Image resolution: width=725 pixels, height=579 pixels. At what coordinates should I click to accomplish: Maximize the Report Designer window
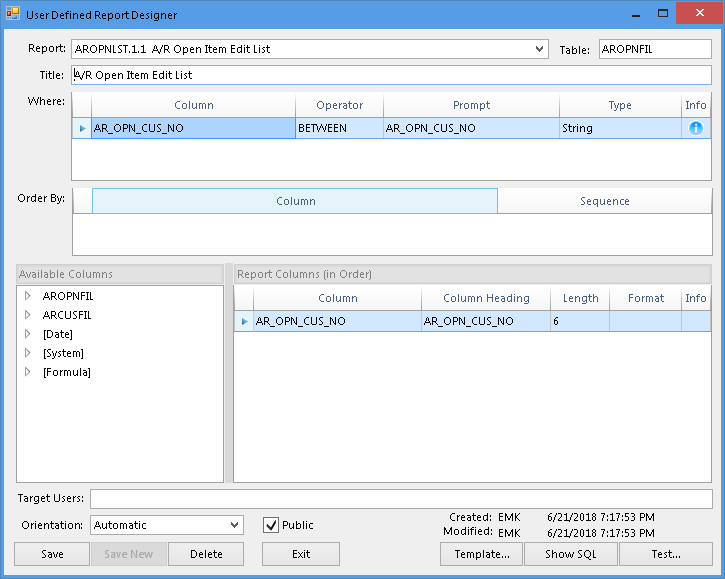[x=663, y=14]
